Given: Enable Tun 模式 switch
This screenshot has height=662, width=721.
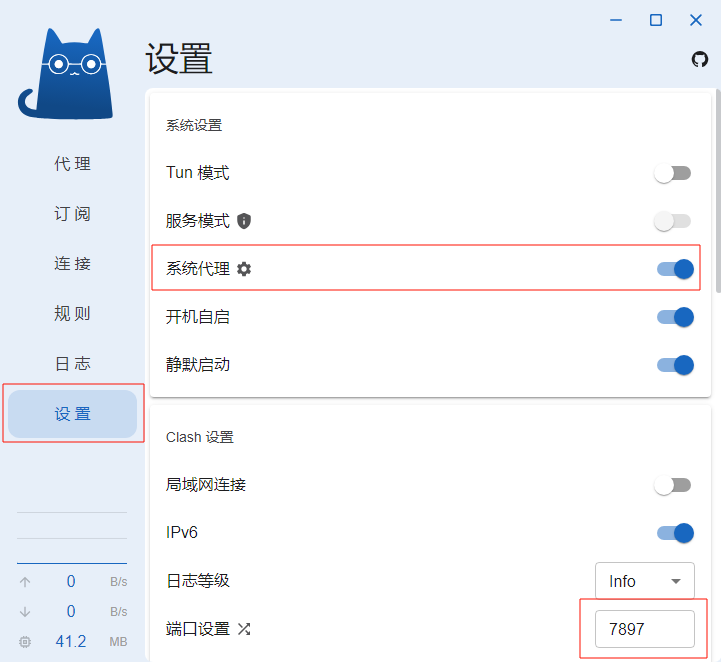Looking at the screenshot, I should click(x=673, y=173).
